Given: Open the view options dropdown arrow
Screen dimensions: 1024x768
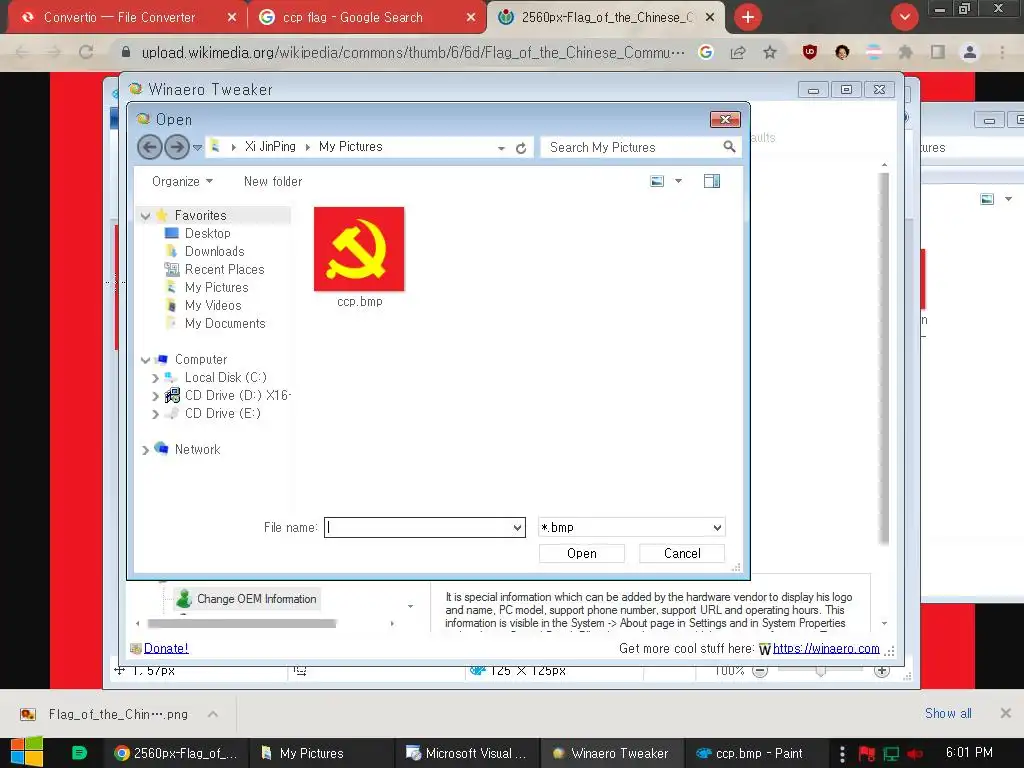Looking at the screenshot, I should coord(679,181).
